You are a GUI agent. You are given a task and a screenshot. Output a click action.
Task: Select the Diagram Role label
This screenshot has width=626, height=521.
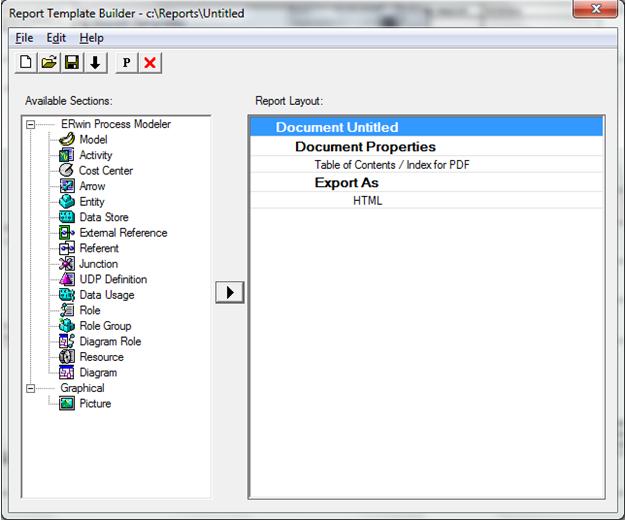point(110,341)
